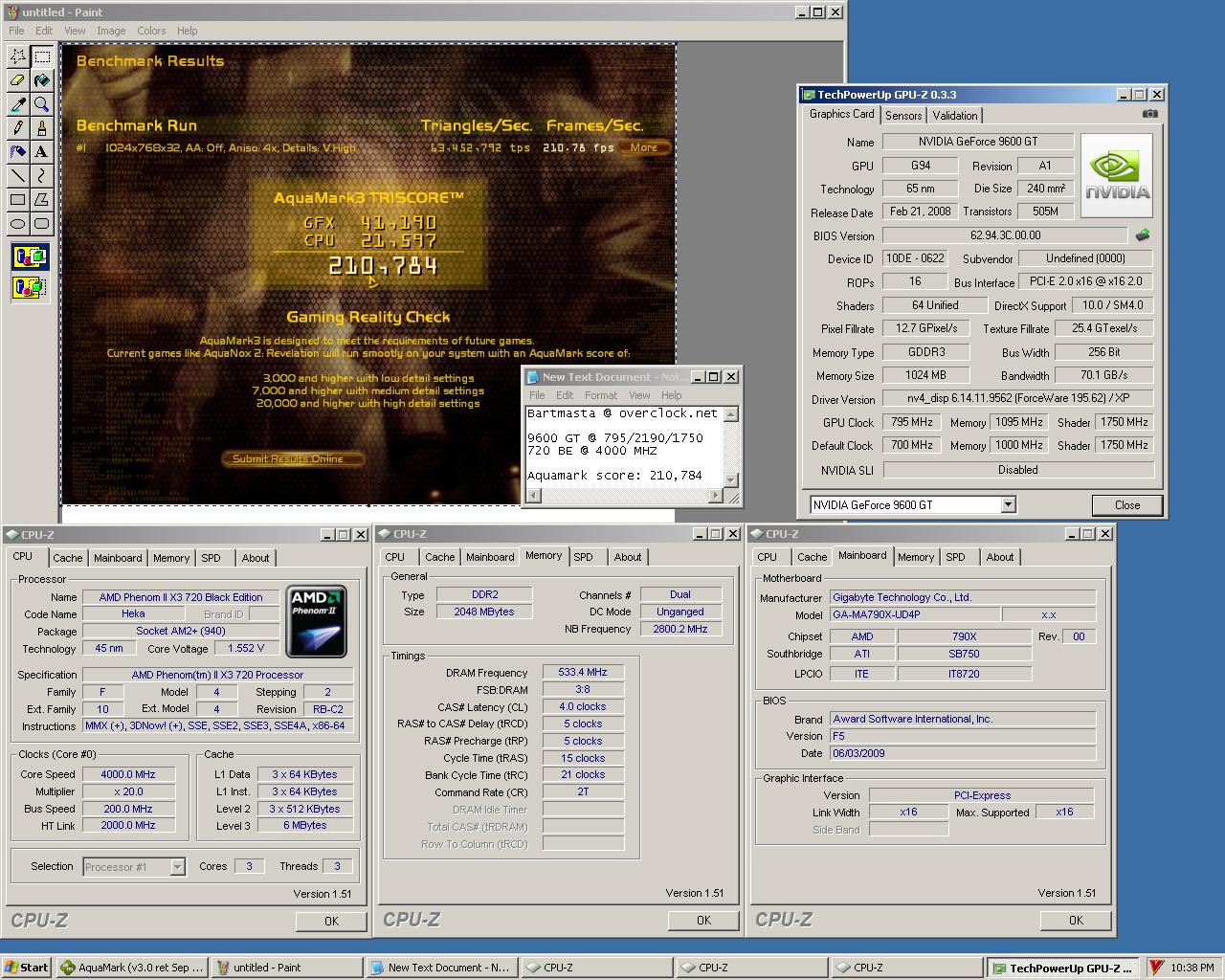
Task: Open the Format menu in Notepad
Action: coord(601,395)
